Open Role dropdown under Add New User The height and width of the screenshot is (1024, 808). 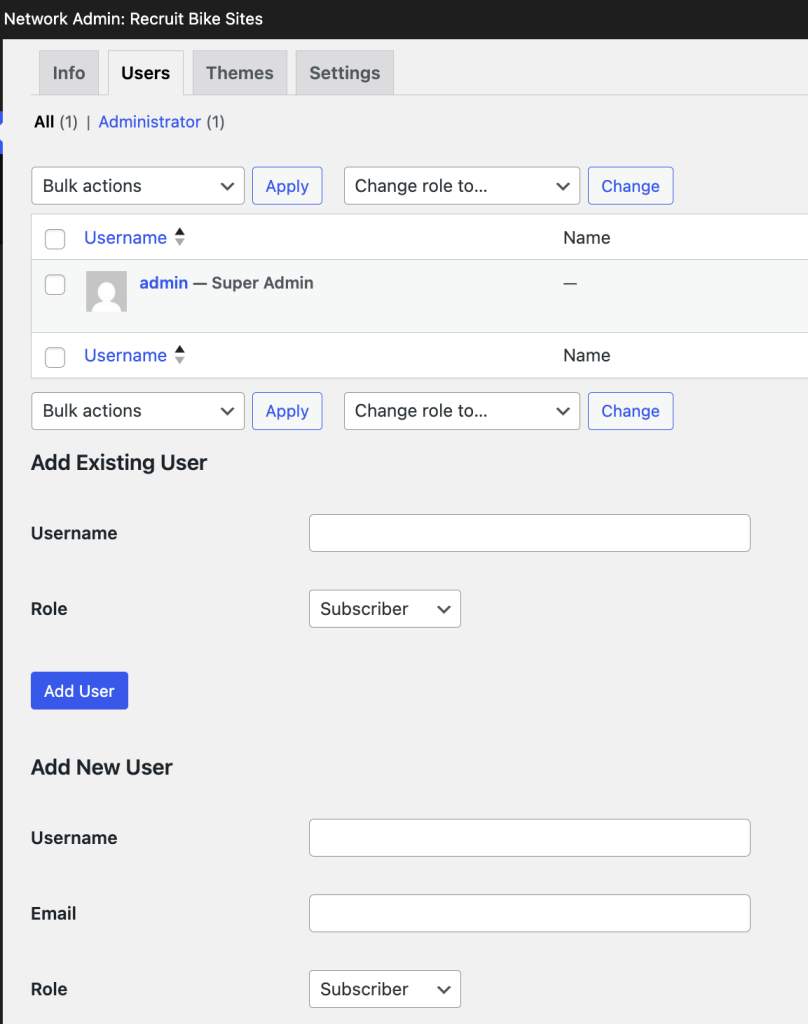(385, 989)
